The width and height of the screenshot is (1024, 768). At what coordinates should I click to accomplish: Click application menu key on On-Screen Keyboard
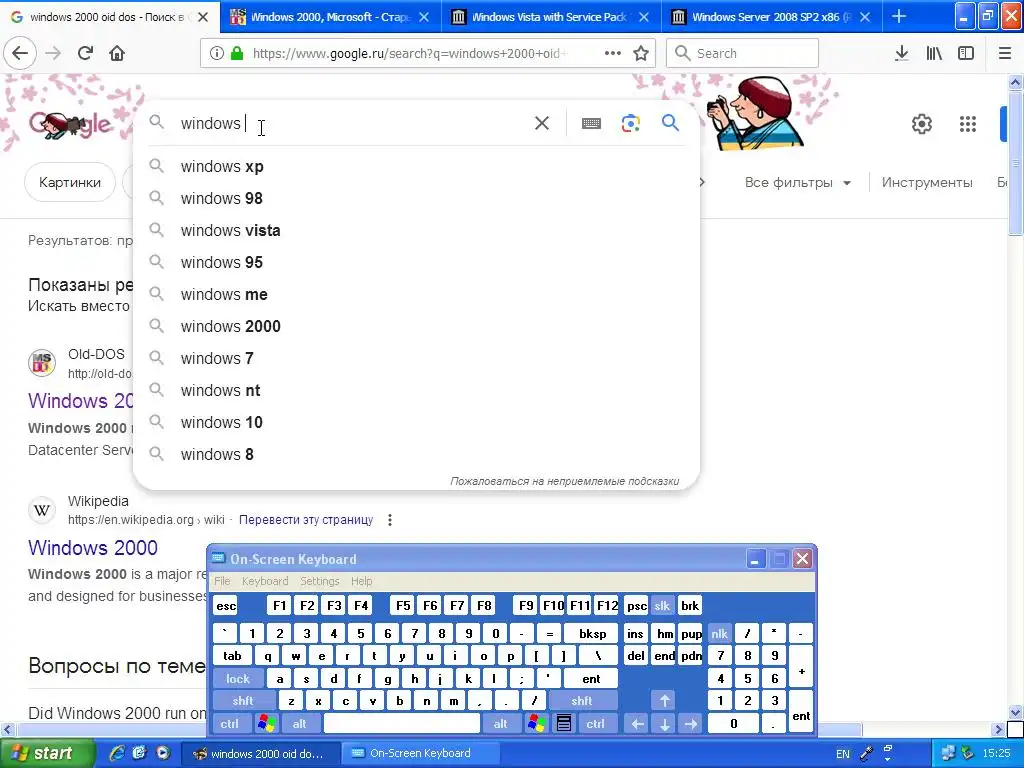[x=564, y=724]
